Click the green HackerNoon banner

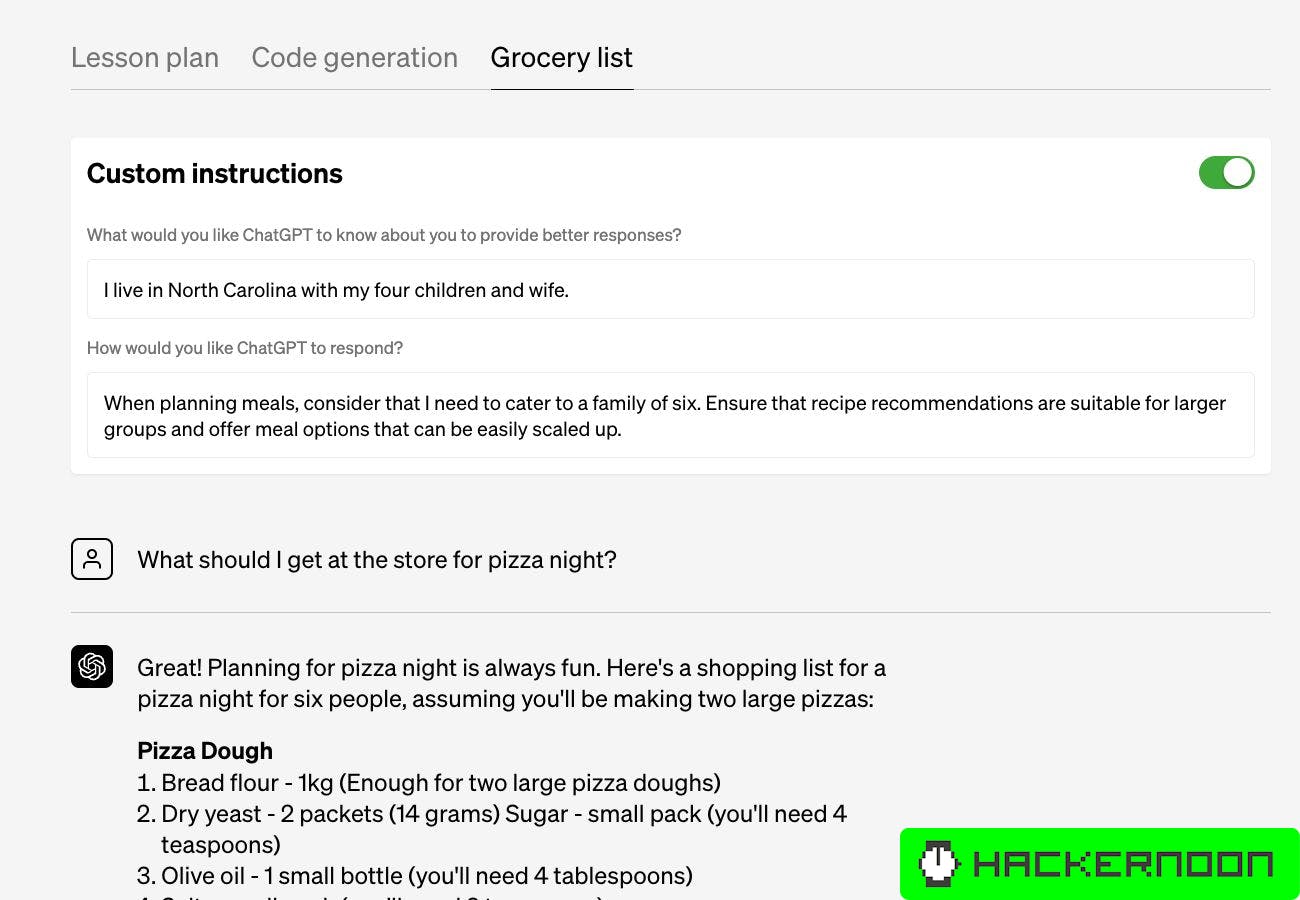tap(1100, 863)
